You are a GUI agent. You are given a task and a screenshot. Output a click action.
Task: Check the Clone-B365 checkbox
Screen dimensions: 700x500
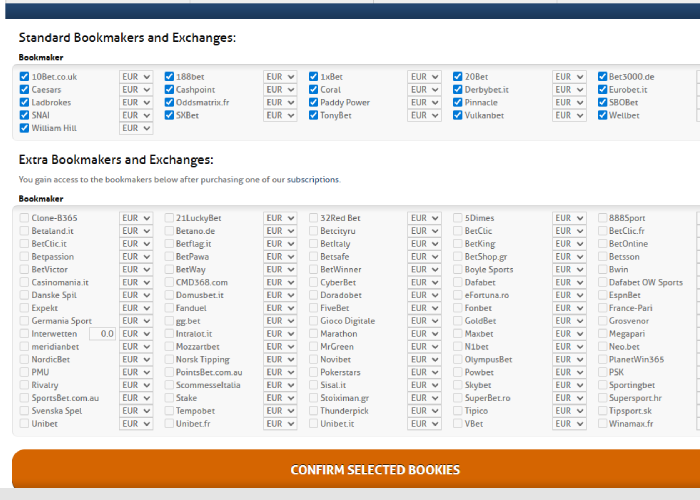[x=24, y=218]
